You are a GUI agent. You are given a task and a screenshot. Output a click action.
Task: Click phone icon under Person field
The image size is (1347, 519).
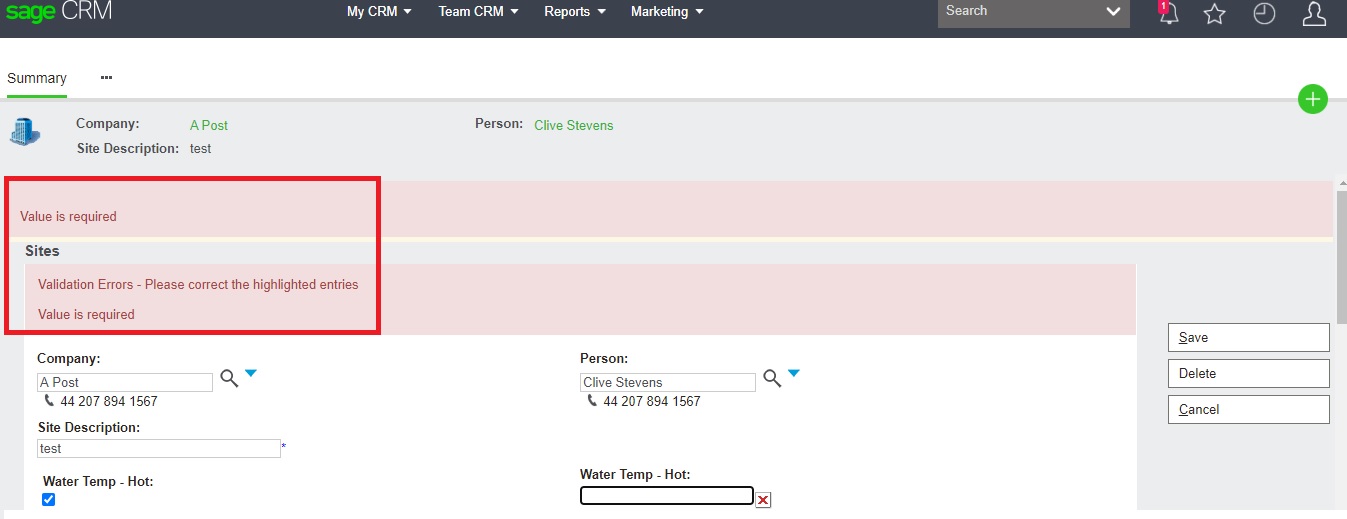coord(592,401)
